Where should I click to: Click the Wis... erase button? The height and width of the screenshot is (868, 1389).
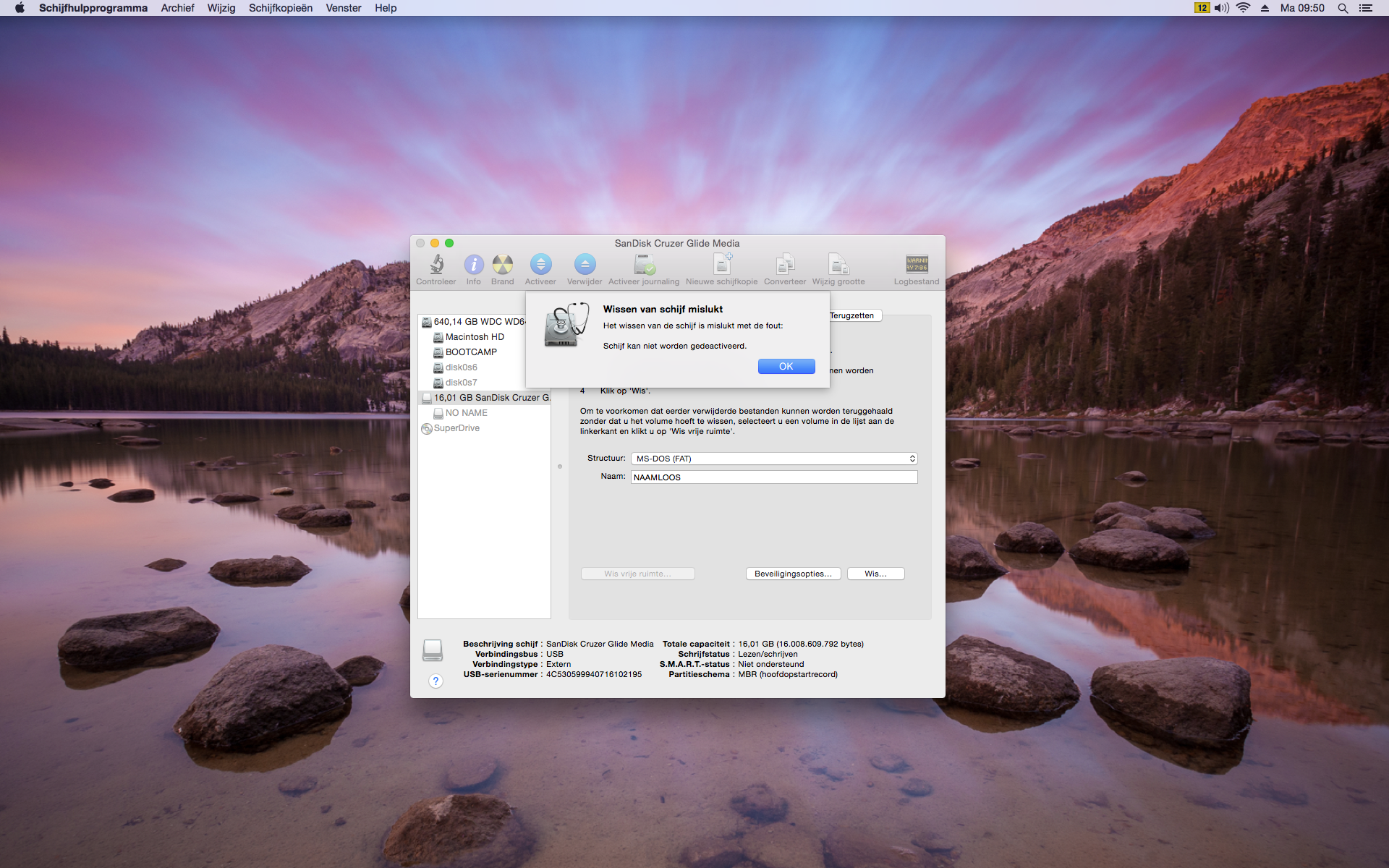[875, 574]
